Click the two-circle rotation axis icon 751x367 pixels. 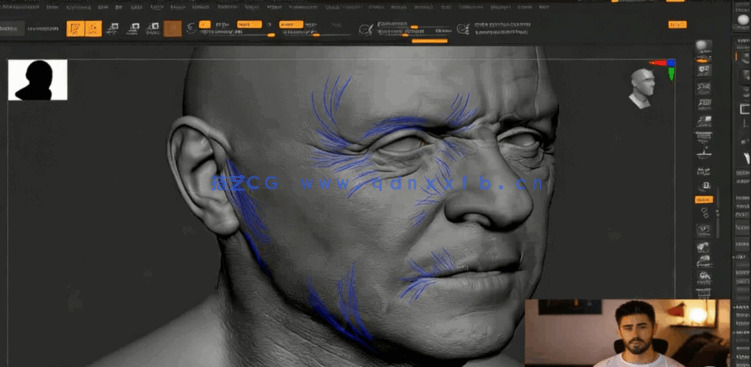coord(704,213)
